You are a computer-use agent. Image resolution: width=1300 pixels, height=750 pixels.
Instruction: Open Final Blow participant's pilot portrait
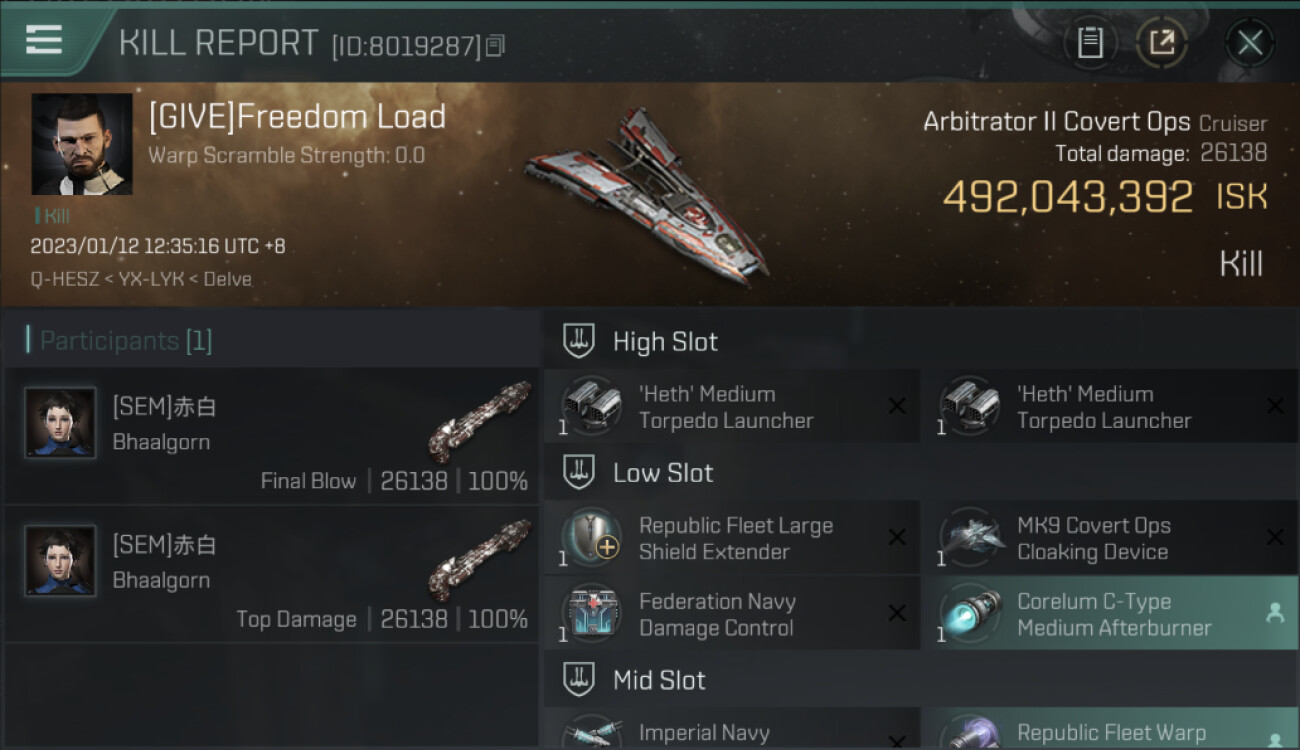60,423
